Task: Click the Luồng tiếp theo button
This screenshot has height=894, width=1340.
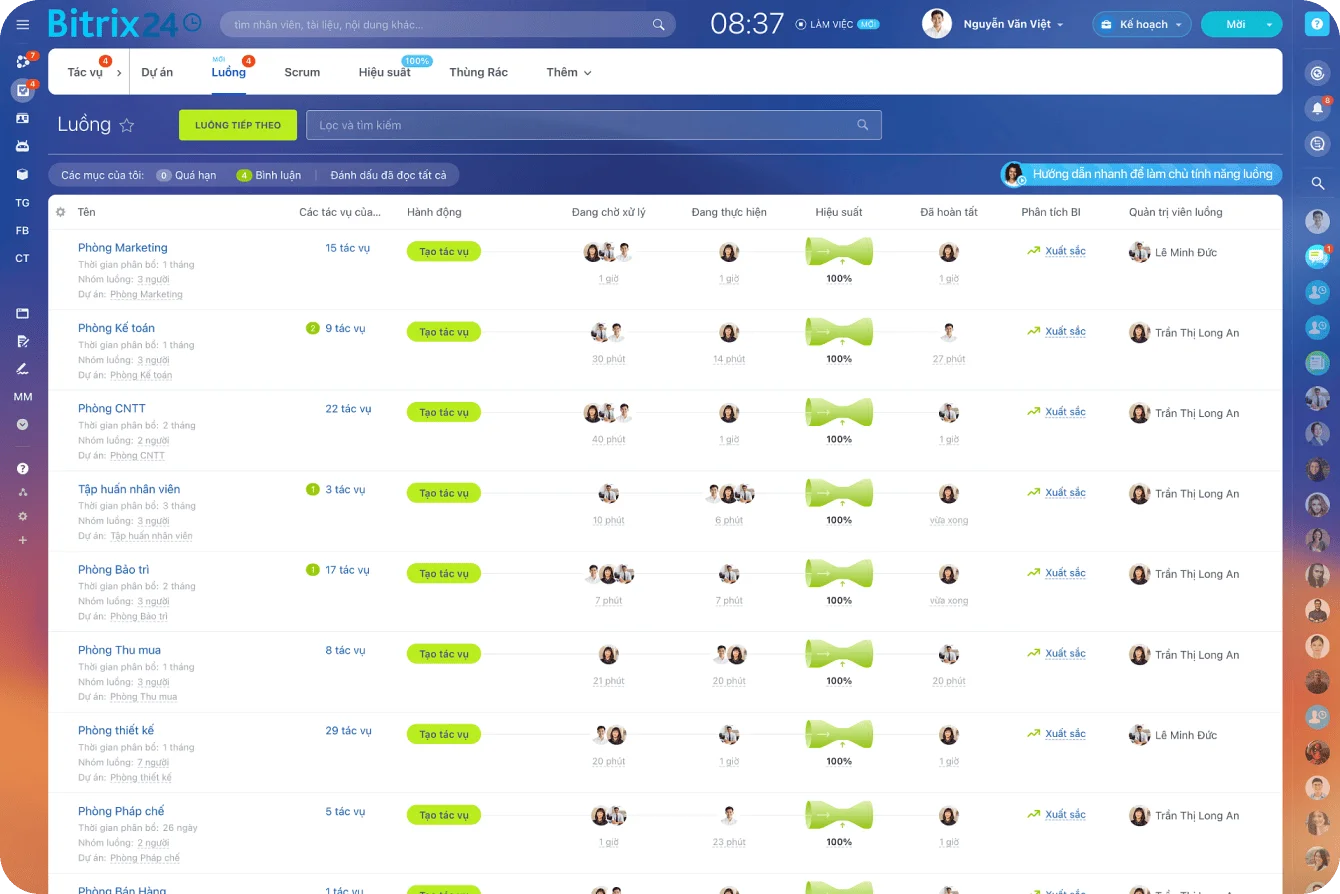Action: 238,125
